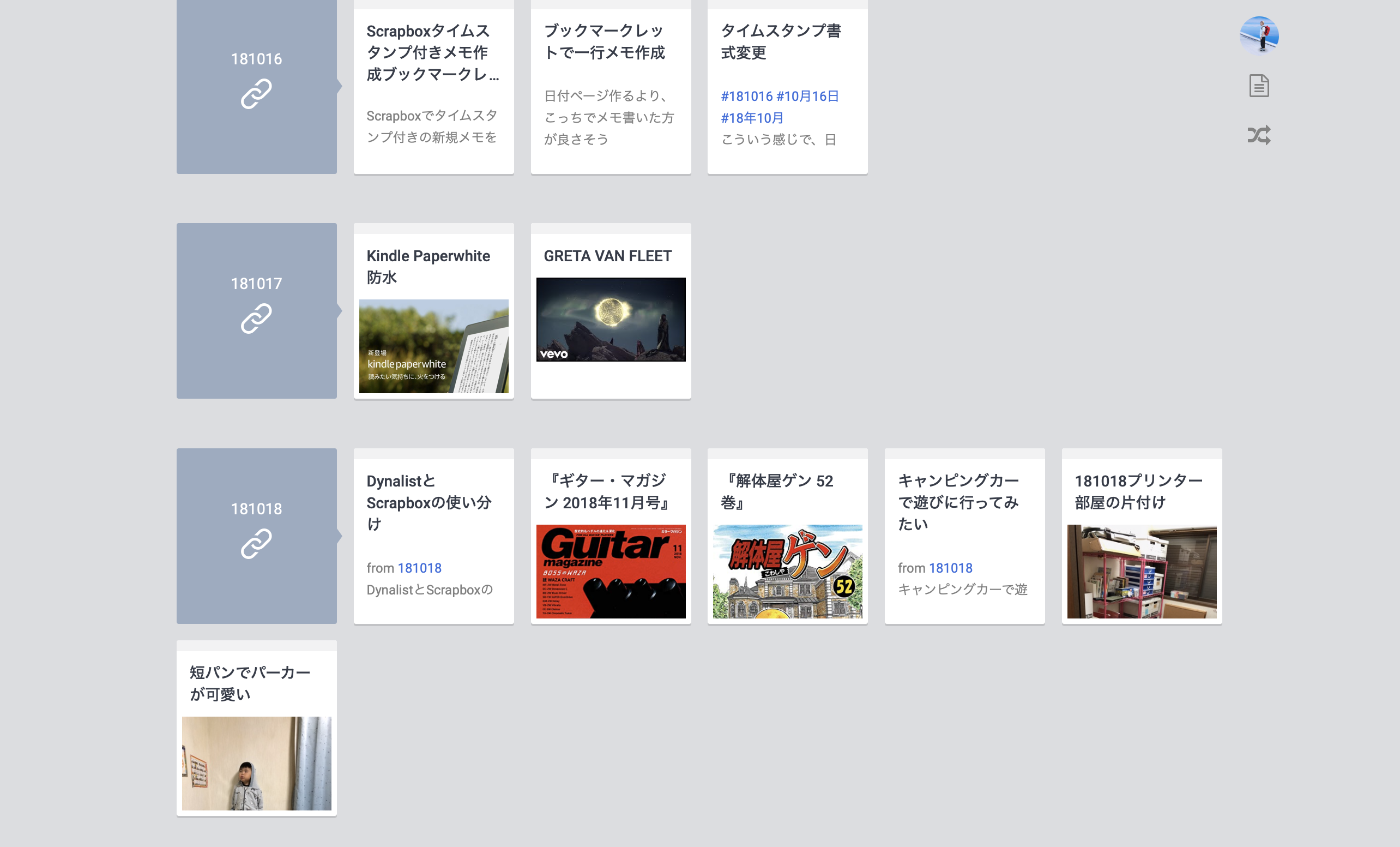Open the Kindle Paperwhite 防水 page thumbnail
Image resolution: width=1400 pixels, height=847 pixels.
pos(433,346)
